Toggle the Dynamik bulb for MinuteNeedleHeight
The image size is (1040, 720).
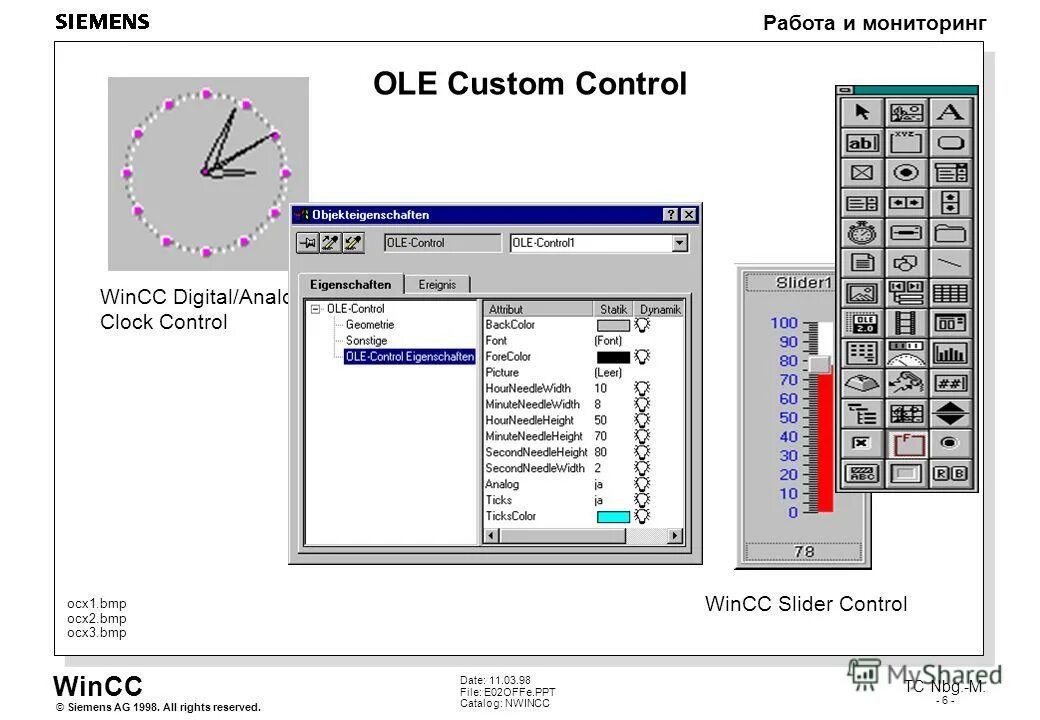click(x=642, y=436)
